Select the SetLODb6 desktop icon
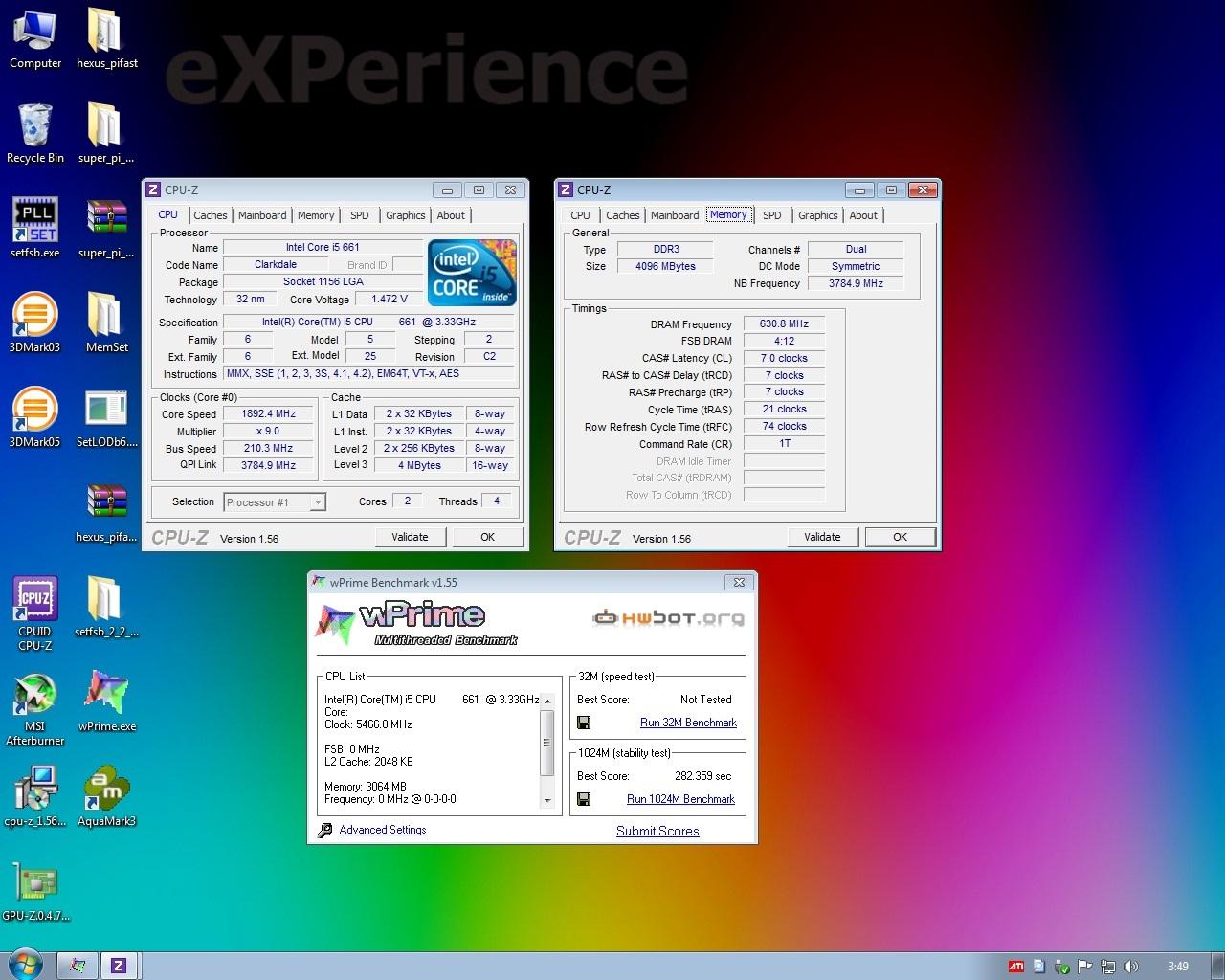 click(x=106, y=418)
